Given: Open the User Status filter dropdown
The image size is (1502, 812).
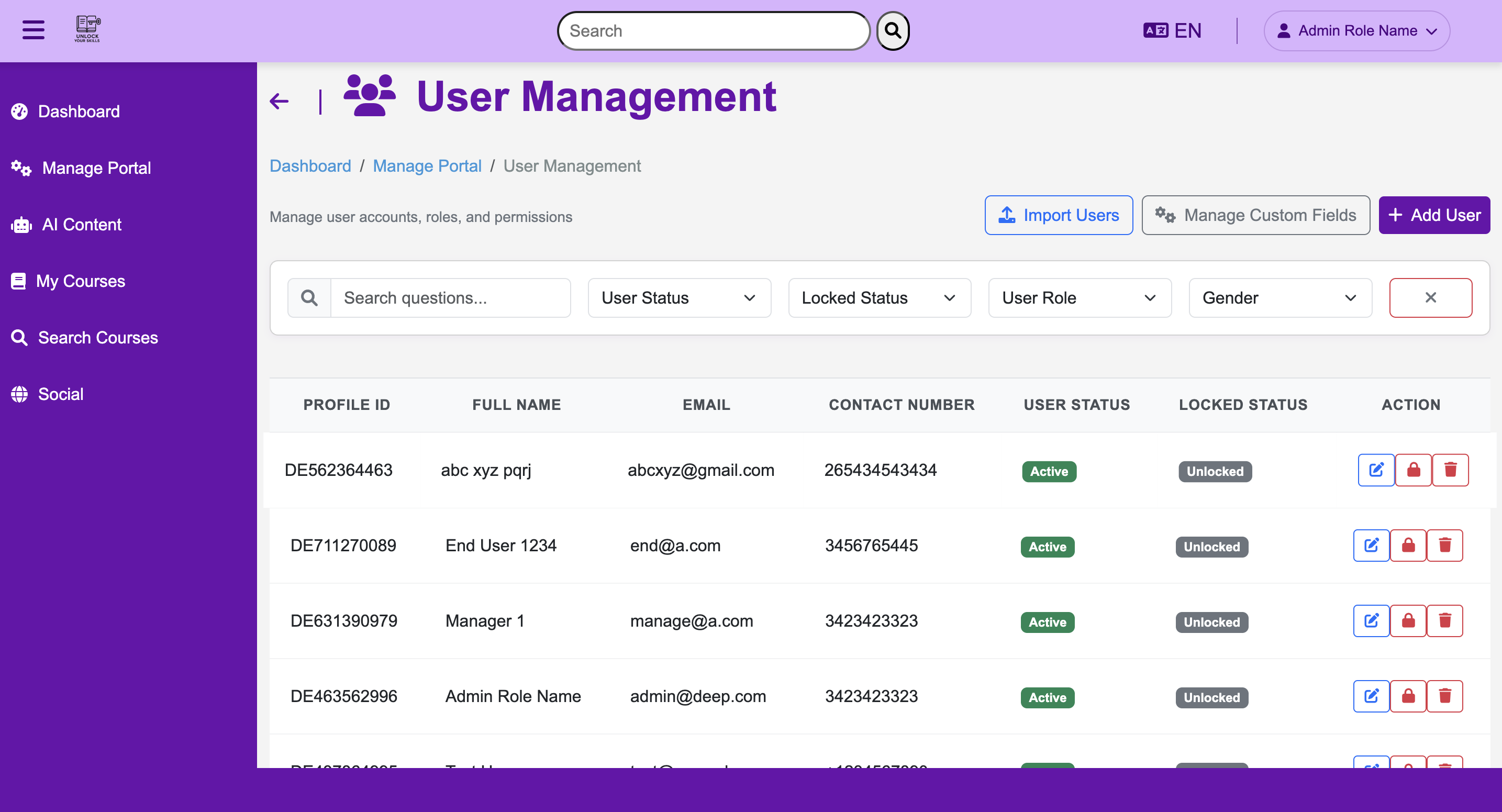Looking at the screenshot, I should click(678, 297).
